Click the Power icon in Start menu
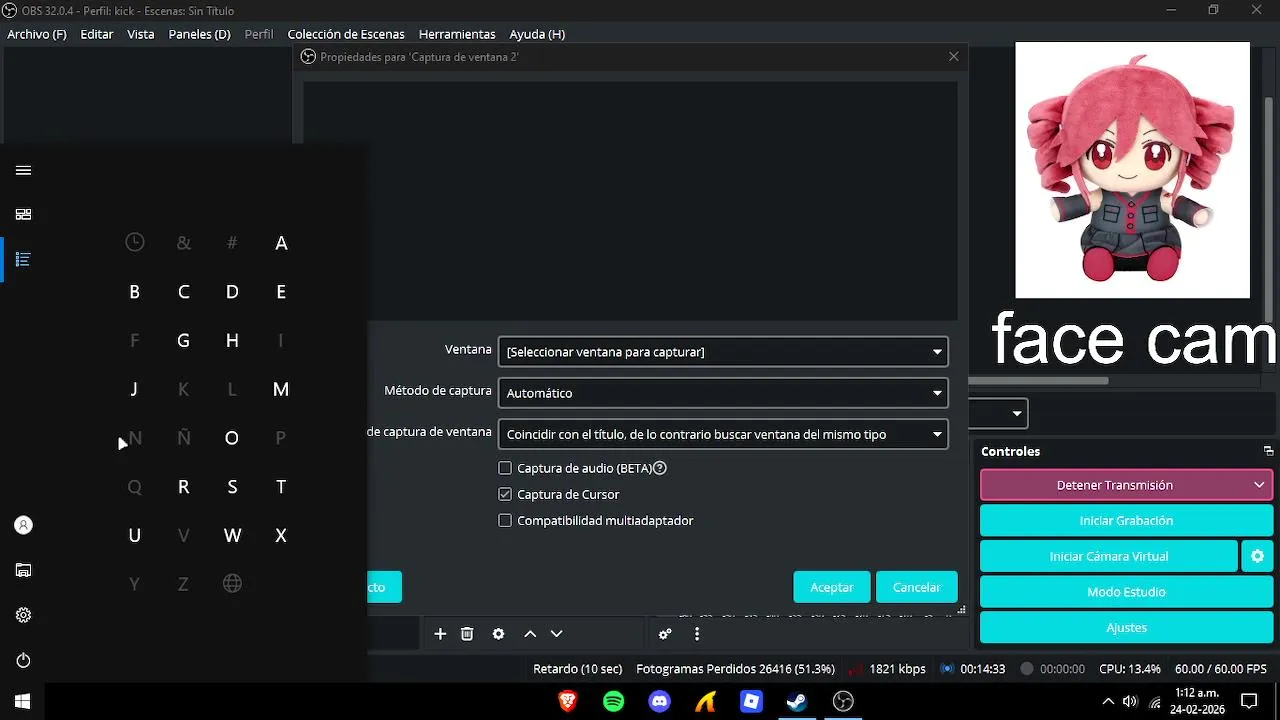Screen dimensions: 1280x720 23,660
